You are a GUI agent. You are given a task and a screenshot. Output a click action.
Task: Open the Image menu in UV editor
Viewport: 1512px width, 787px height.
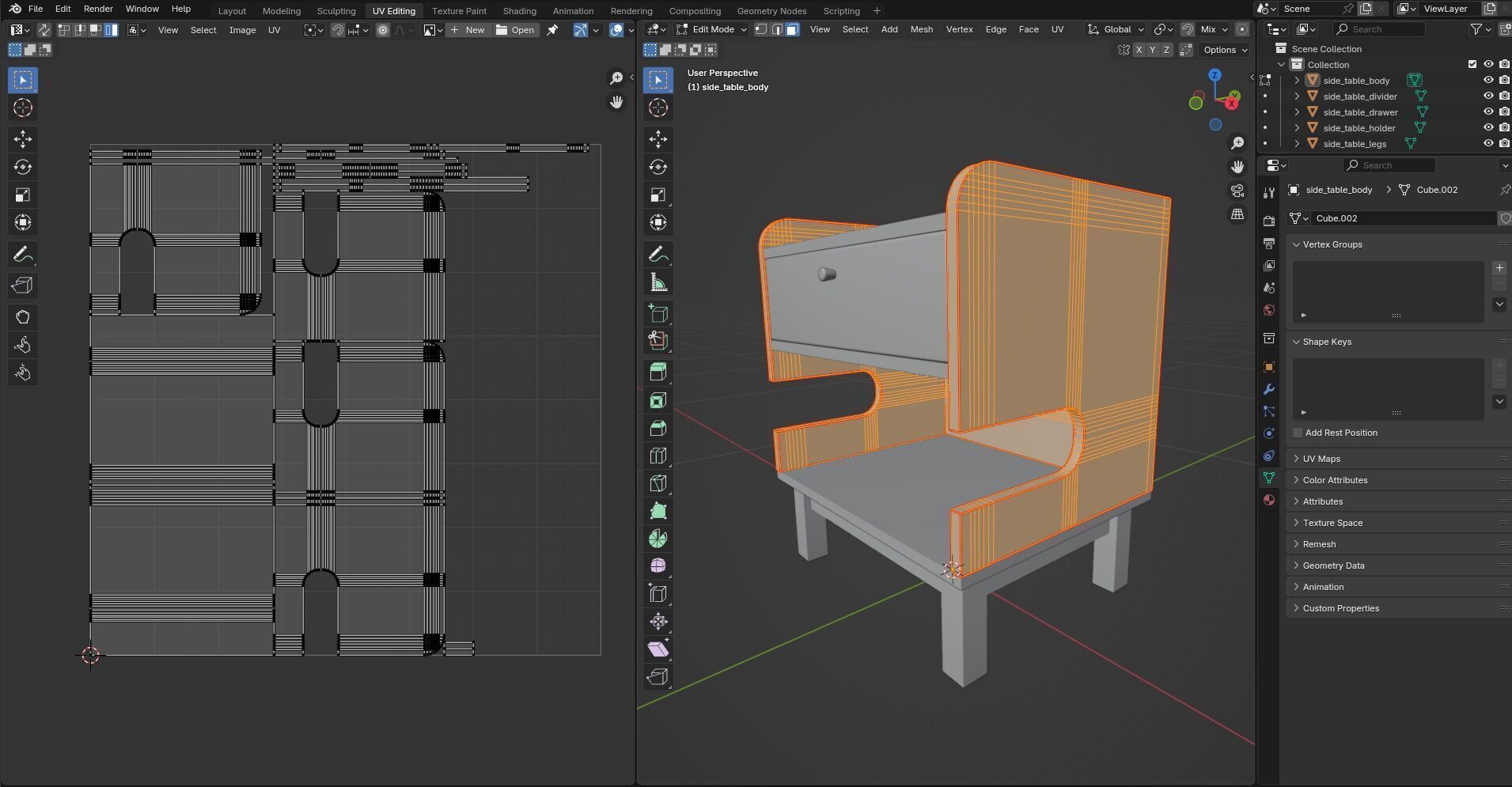[x=242, y=30]
